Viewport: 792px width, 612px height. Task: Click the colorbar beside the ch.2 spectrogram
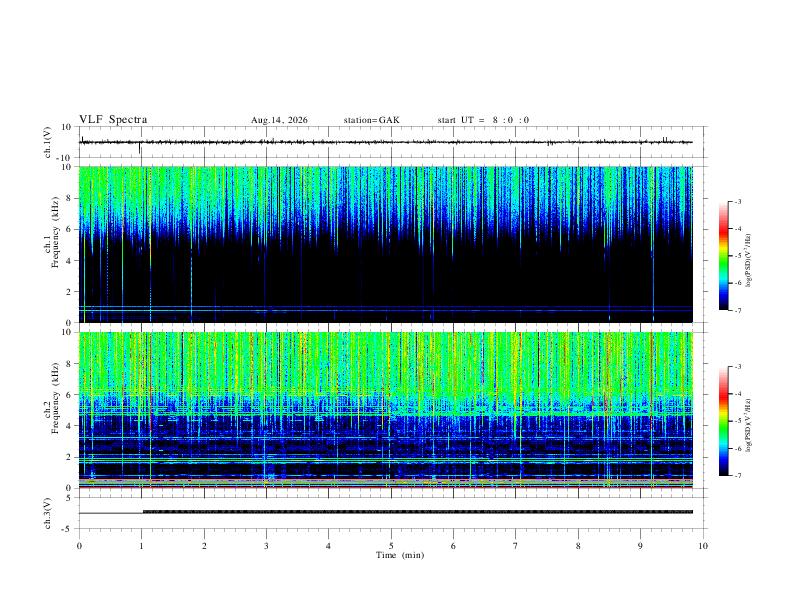click(x=723, y=421)
